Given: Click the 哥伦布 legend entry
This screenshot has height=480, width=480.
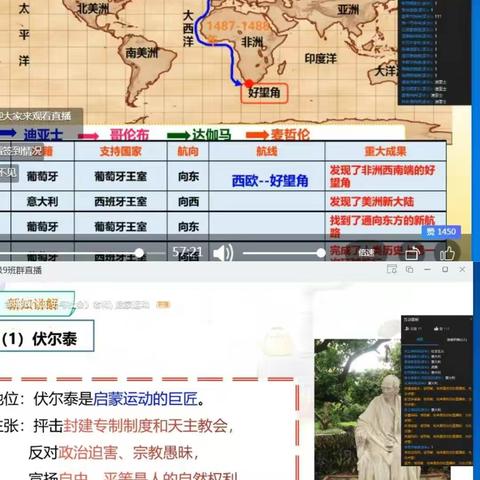Looking at the screenshot, I should pyautogui.click(x=129, y=135).
